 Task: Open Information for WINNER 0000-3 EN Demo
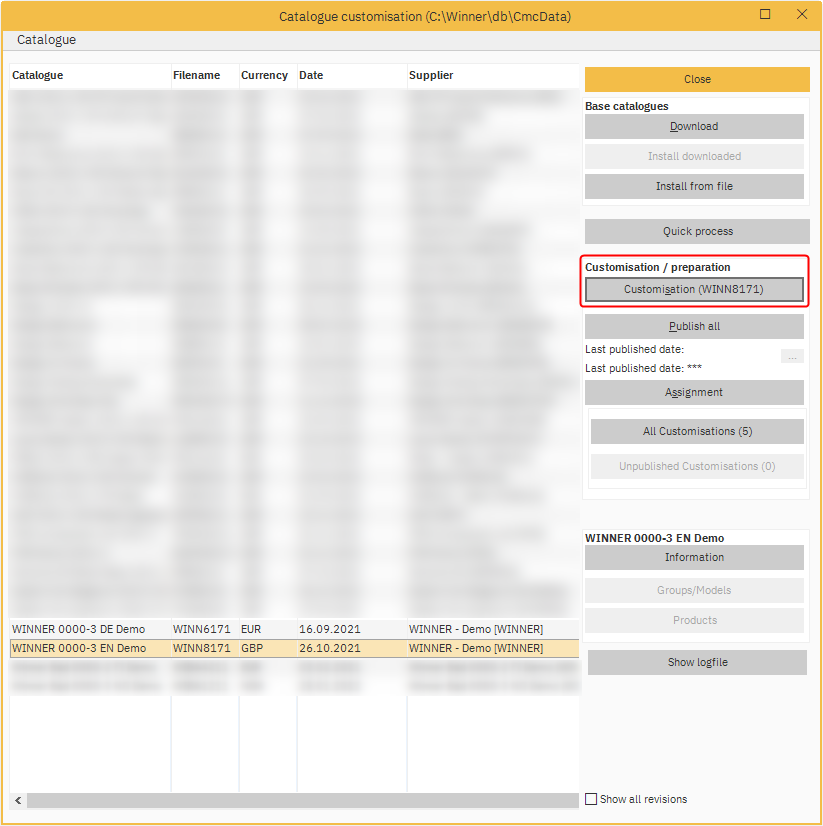click(694, 557)
